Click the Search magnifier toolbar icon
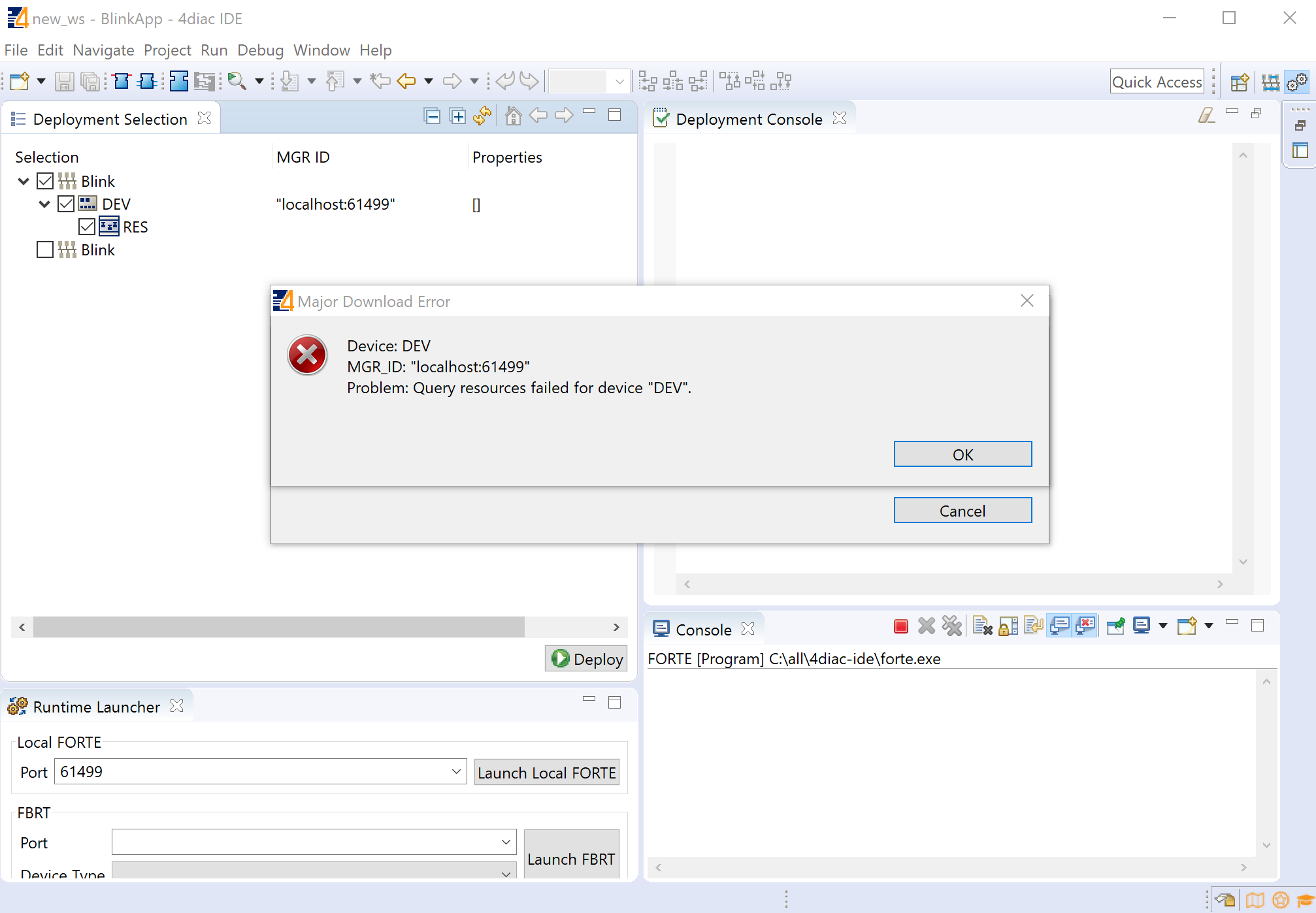 point(237,81)
